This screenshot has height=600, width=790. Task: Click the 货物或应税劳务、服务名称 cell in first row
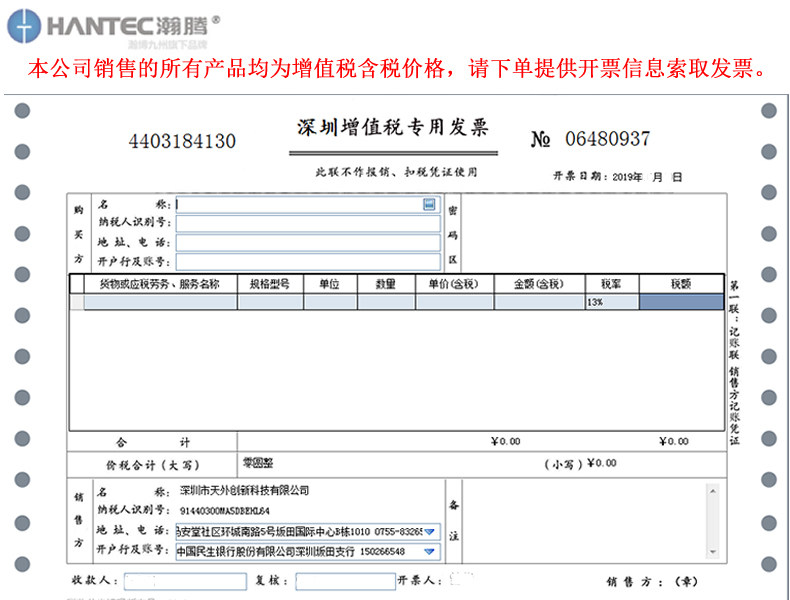[x=160, y=302]
